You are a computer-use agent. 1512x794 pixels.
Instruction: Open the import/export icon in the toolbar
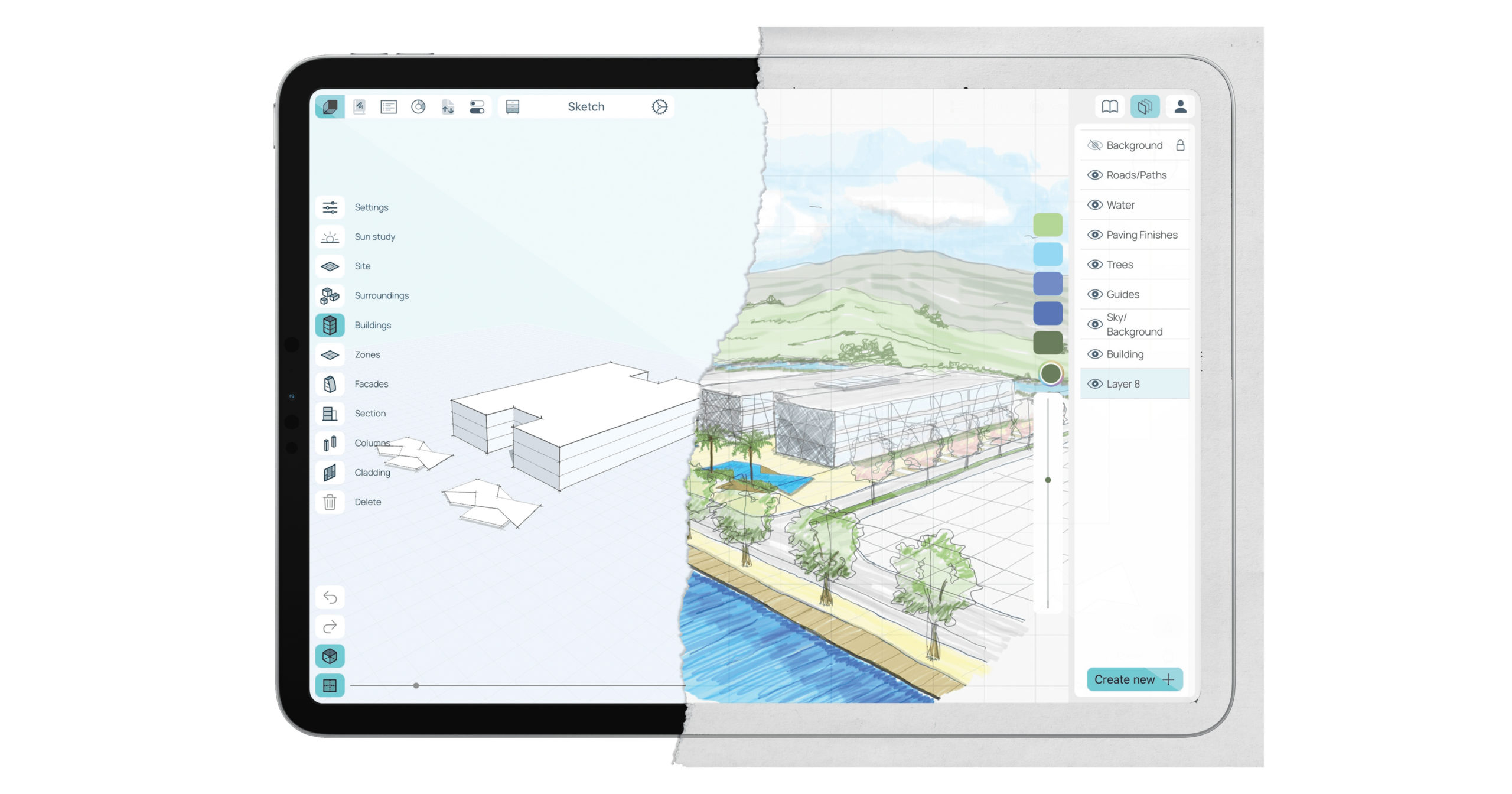click(447, 106)
